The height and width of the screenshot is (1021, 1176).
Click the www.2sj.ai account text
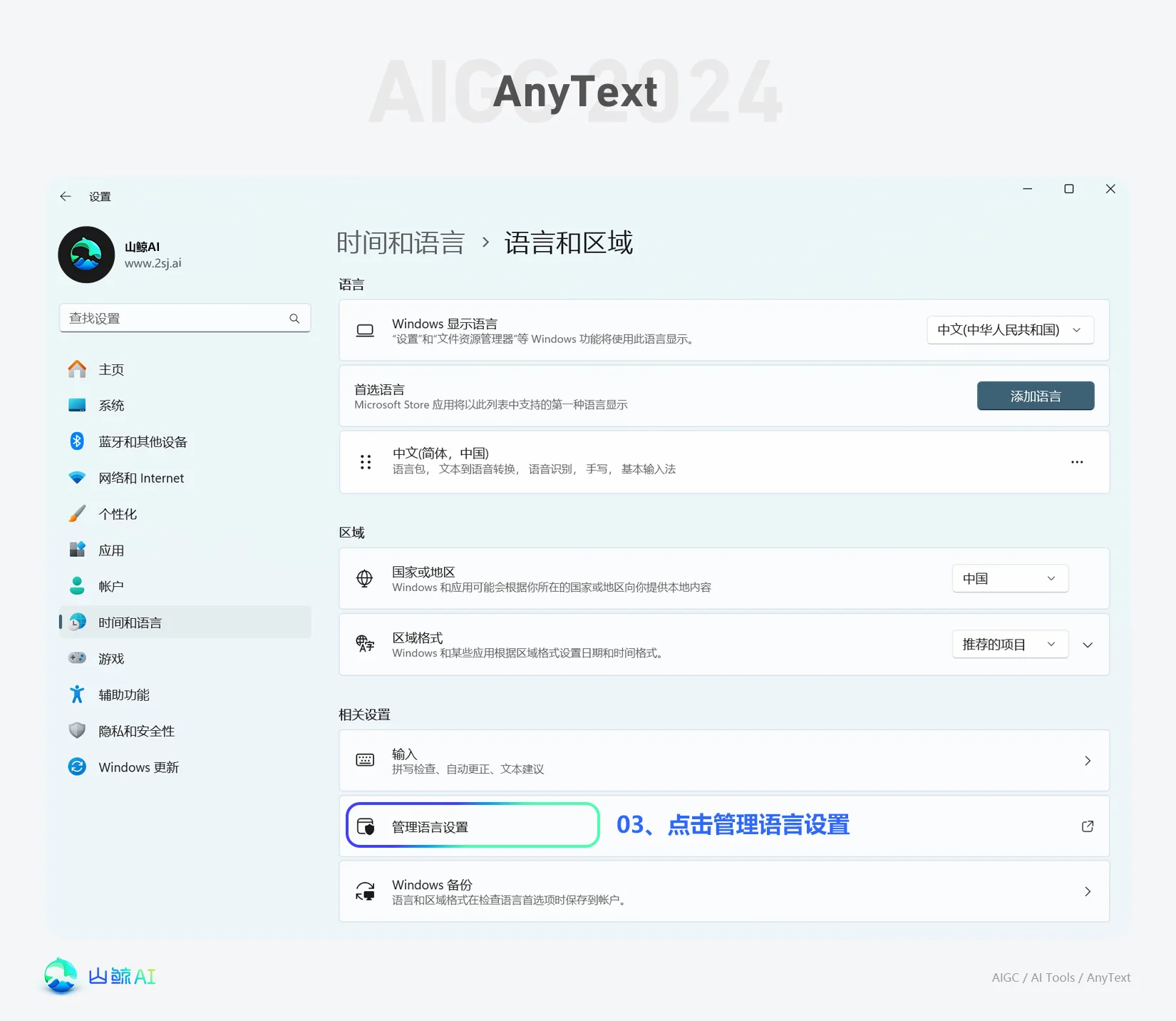pyautogui.click(x=153, y=263)
